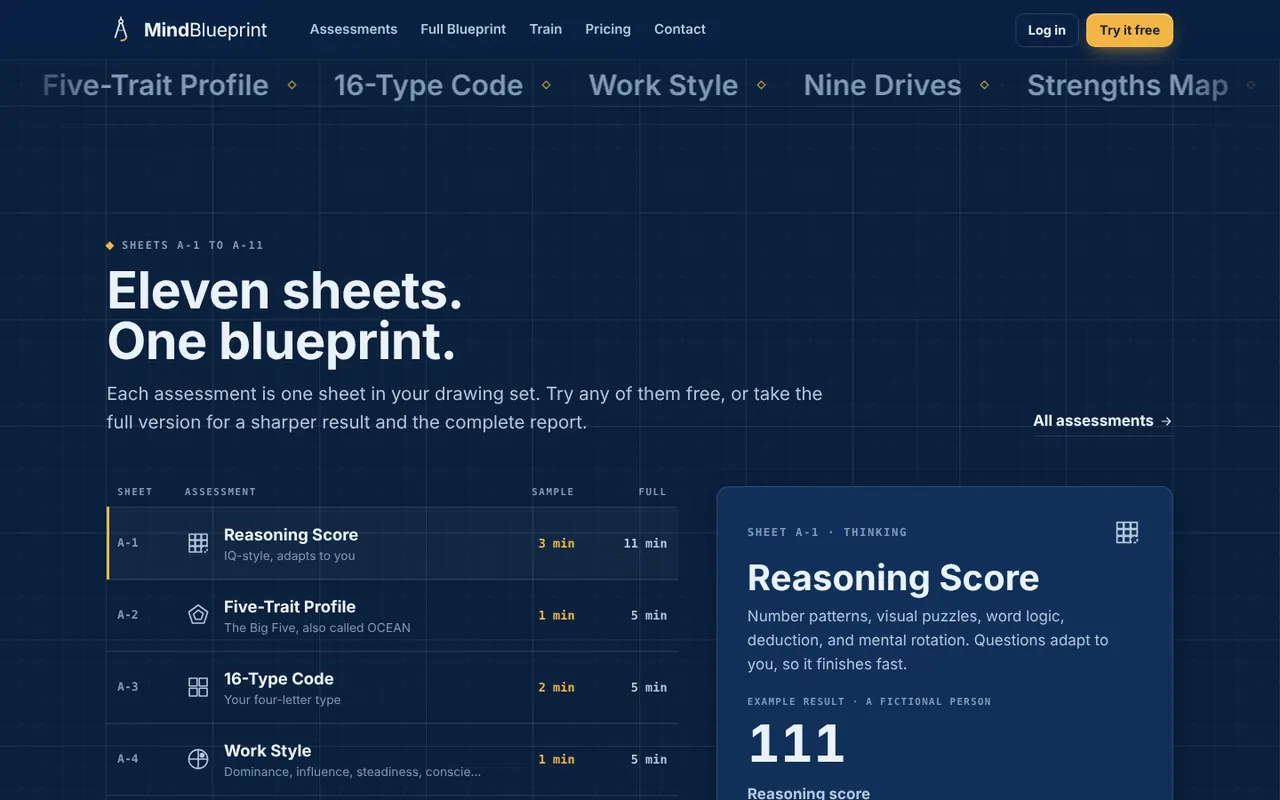The height and width of the screenshot is (800, 1280).
Task: Click the Work Style pie-circle icon
Action: point(198,759)
